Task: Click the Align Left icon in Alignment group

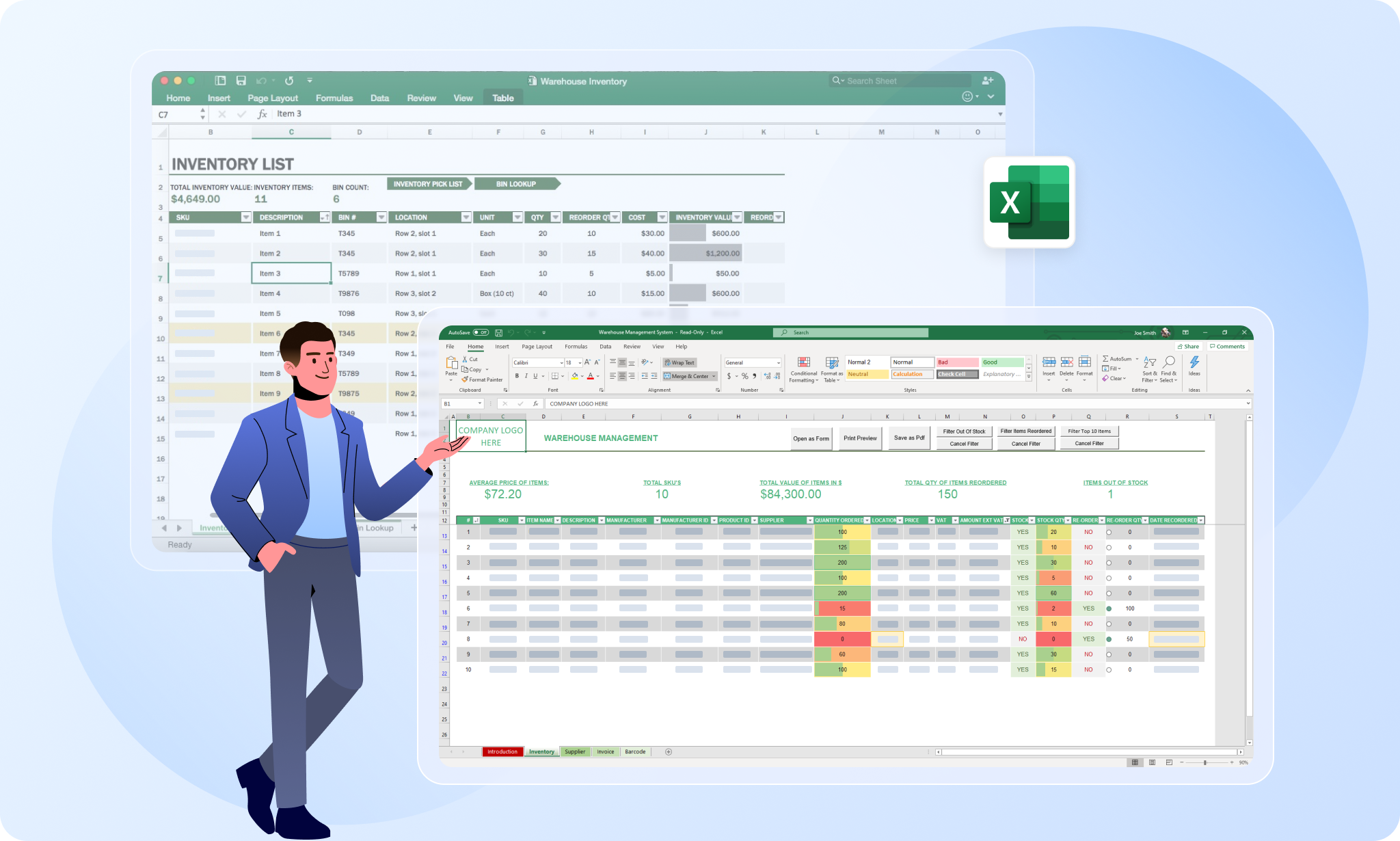Action: point(613,376)
